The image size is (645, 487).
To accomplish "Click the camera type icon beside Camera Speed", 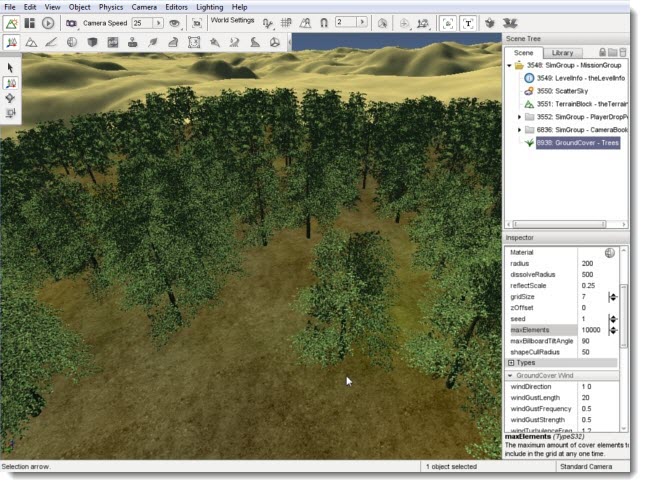I will (x=71, y=22).
